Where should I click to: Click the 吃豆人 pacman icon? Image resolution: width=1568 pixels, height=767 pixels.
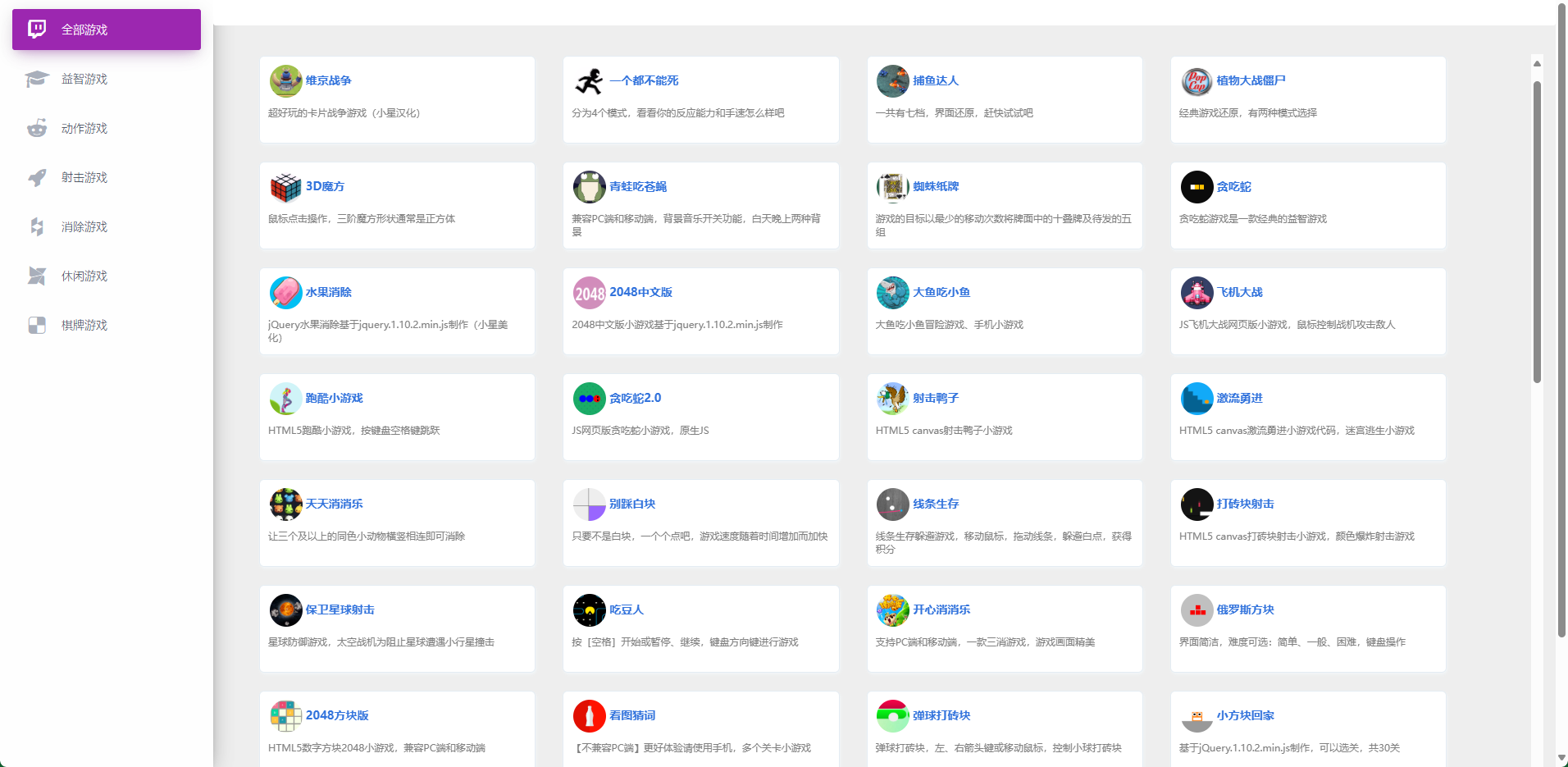coord(589,610)
